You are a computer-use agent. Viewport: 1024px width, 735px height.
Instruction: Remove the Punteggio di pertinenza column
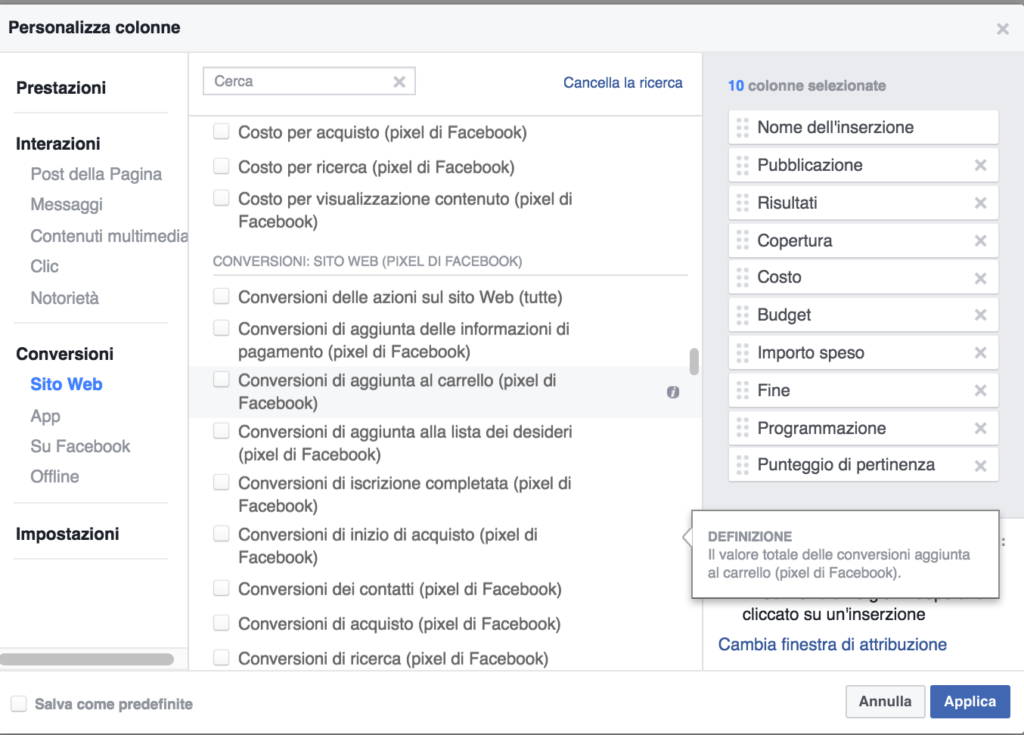click(980, 465)
